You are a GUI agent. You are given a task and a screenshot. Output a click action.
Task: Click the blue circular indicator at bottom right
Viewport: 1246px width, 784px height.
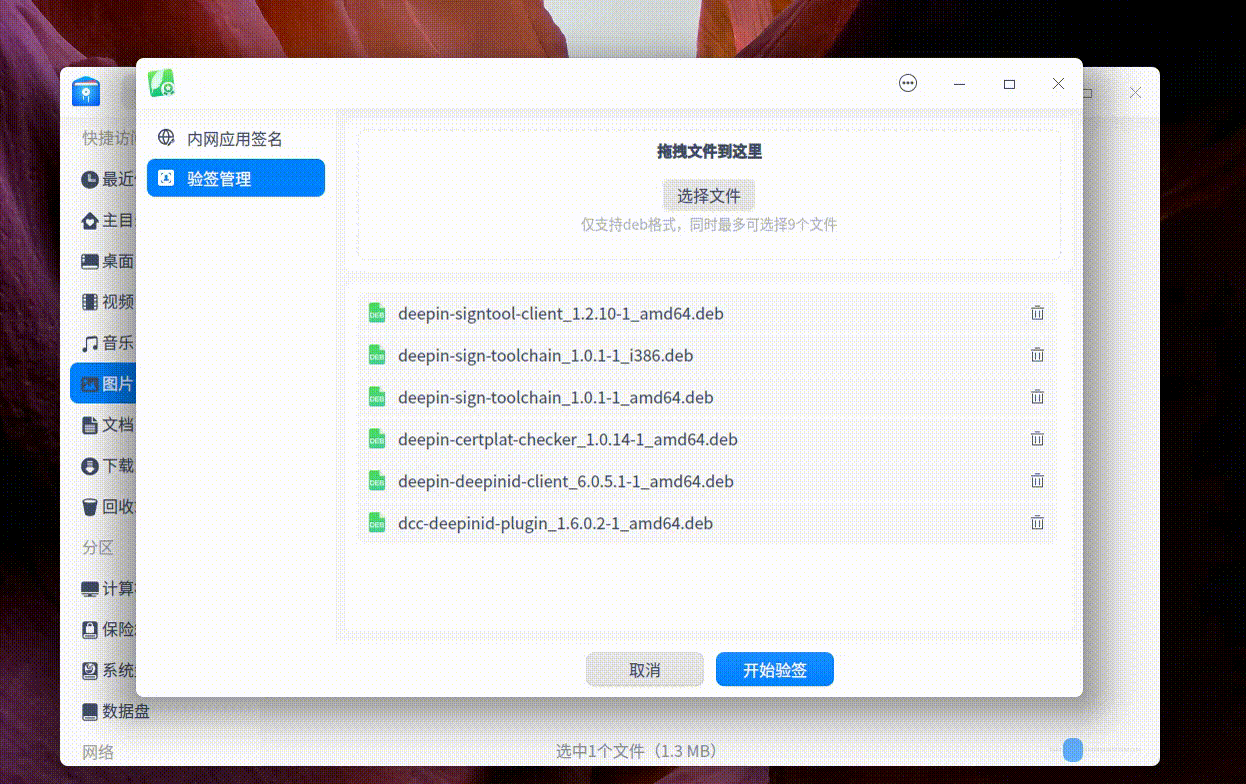pos(1072,748)
